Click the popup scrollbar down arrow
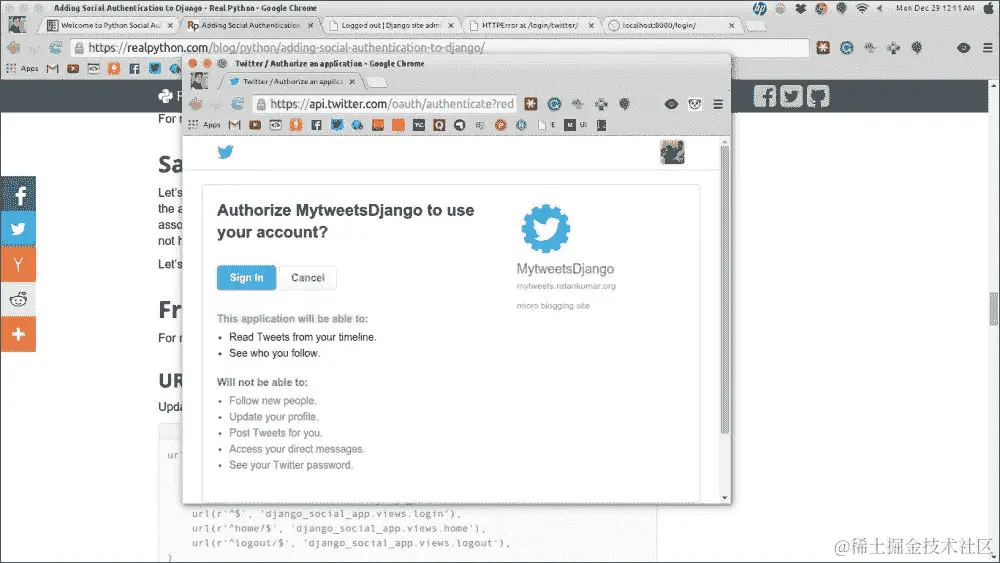The width and height of the screenshot is (1000, 563). coord(724,498)
